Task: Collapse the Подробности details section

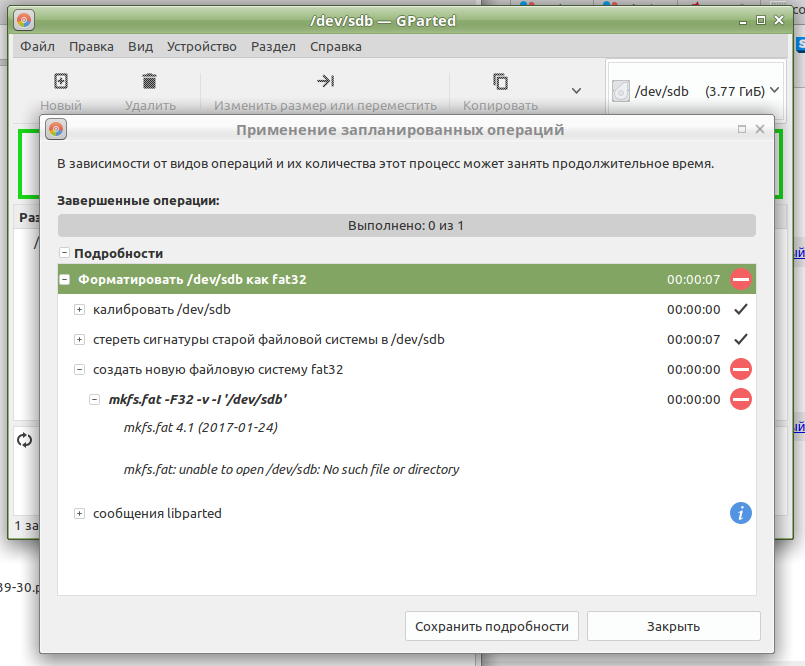Action: (x=64, y=254)
